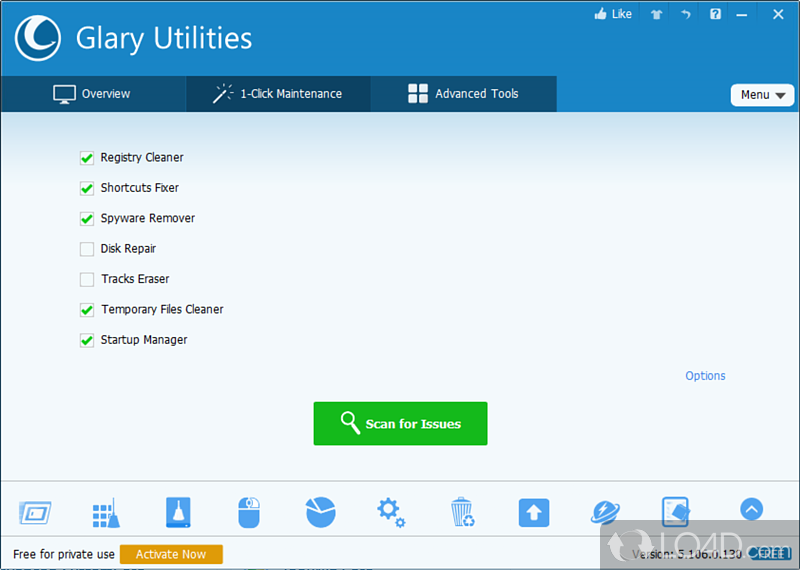Screen dimensions: 800x570
Task: Open the pie chart disk analysis icon
Action: pos(320,512)
